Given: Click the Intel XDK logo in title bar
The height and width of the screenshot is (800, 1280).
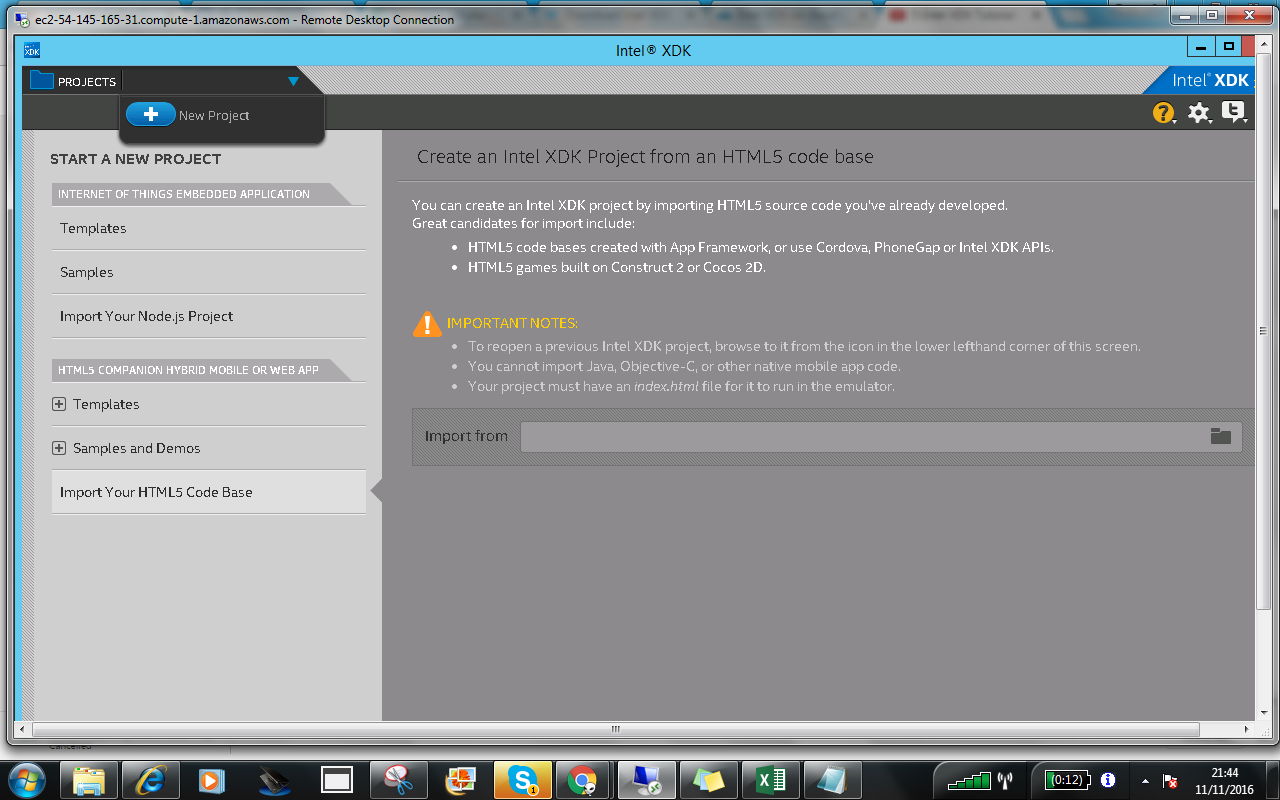Looking at the screenshot, I should [x=32, y=50].
